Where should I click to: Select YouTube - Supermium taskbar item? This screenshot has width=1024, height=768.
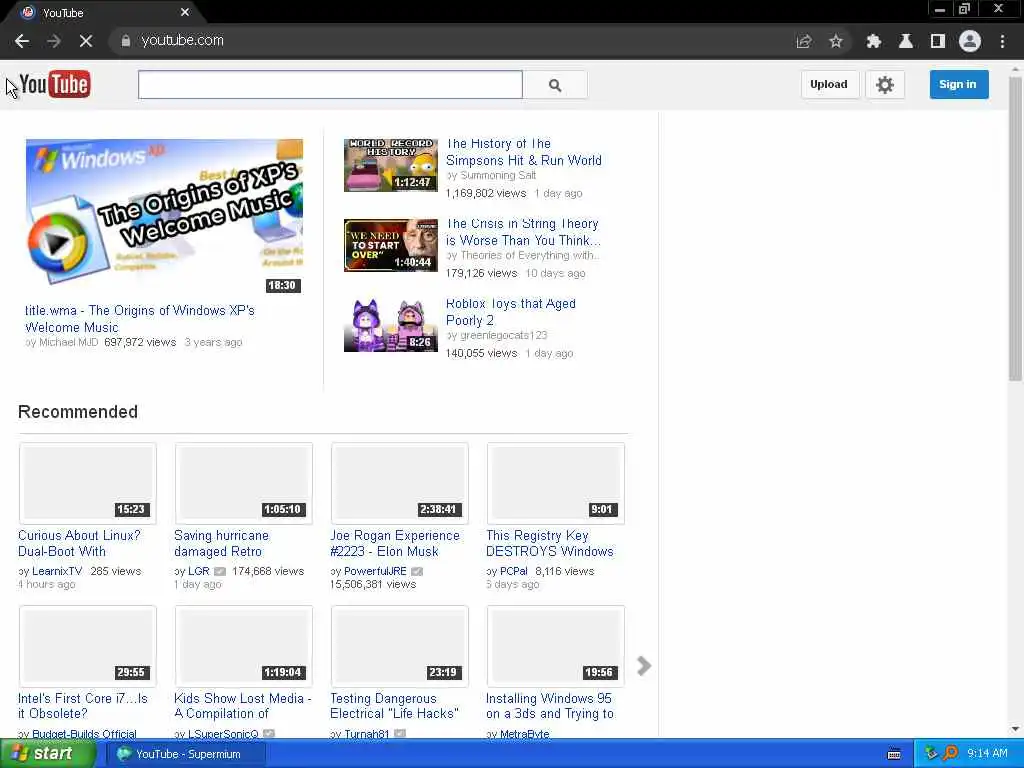[x=187, y=754]
